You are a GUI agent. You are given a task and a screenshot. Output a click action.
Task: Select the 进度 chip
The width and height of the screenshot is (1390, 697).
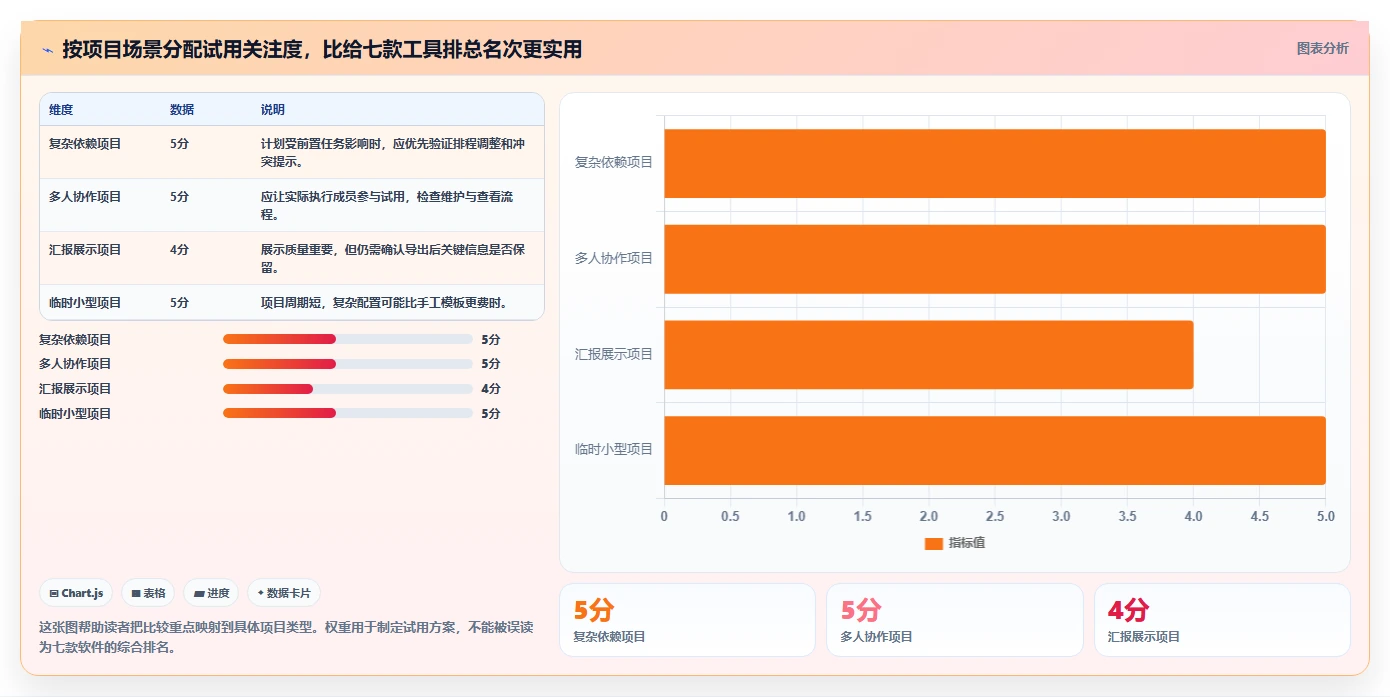211,593
